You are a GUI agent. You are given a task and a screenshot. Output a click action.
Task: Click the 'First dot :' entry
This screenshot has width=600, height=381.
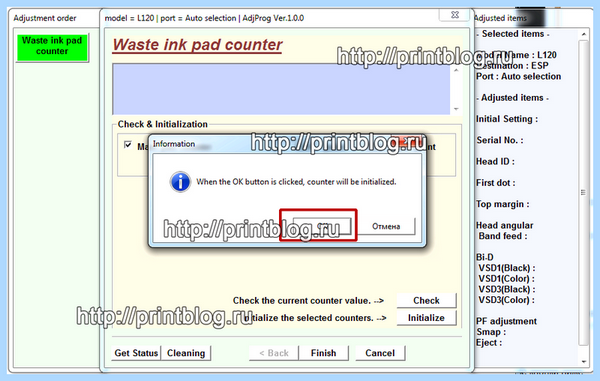click(x=496, y=183)
